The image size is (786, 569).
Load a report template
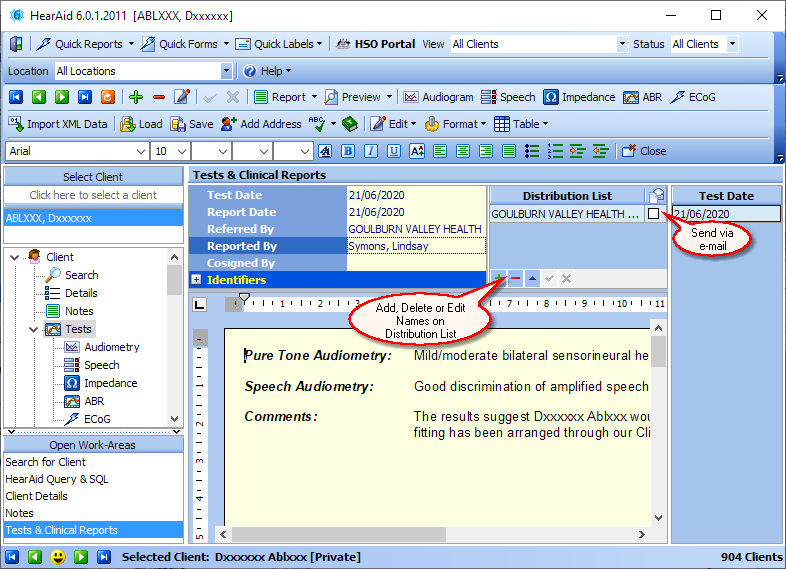(x=141, y=124)
